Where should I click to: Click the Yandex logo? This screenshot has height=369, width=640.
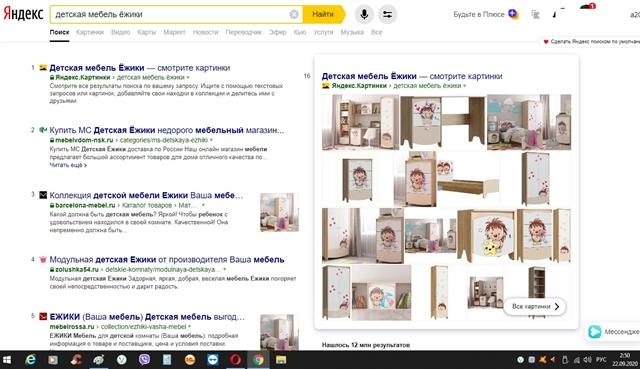(x=23, y=14)
